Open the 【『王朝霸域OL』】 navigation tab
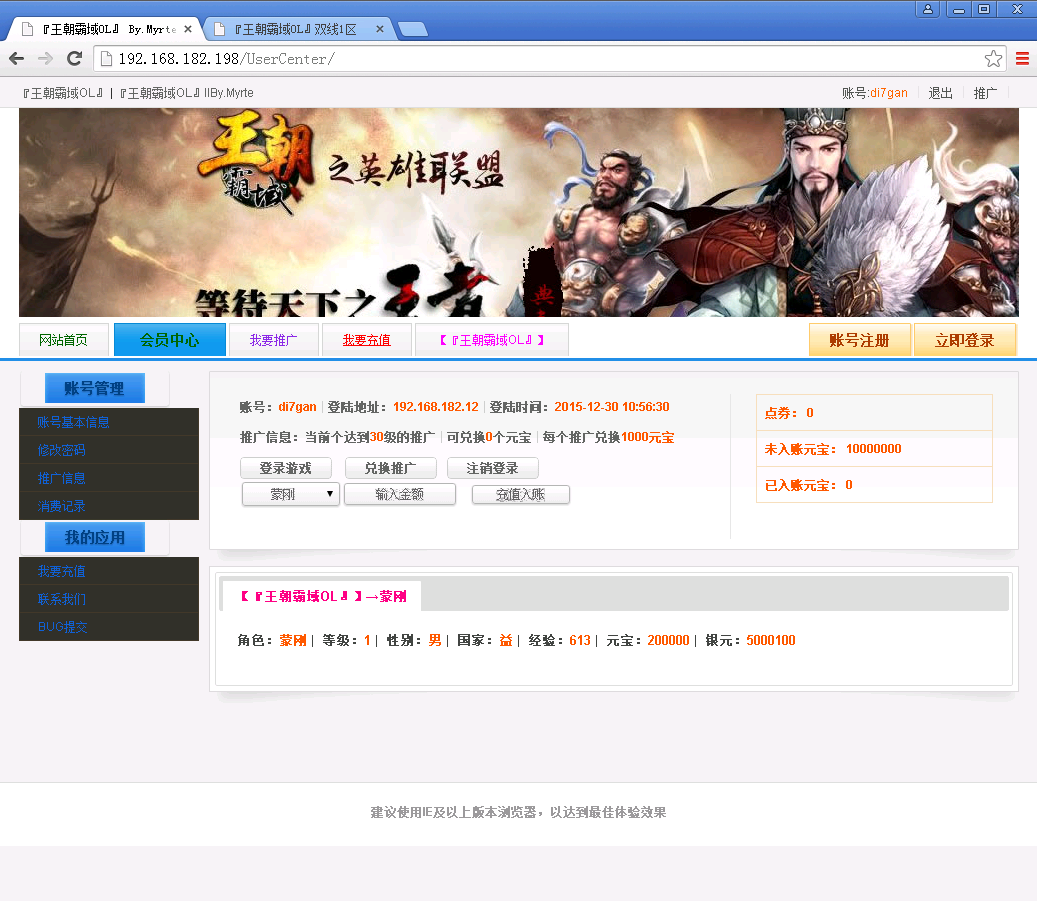 coord(492,340)
